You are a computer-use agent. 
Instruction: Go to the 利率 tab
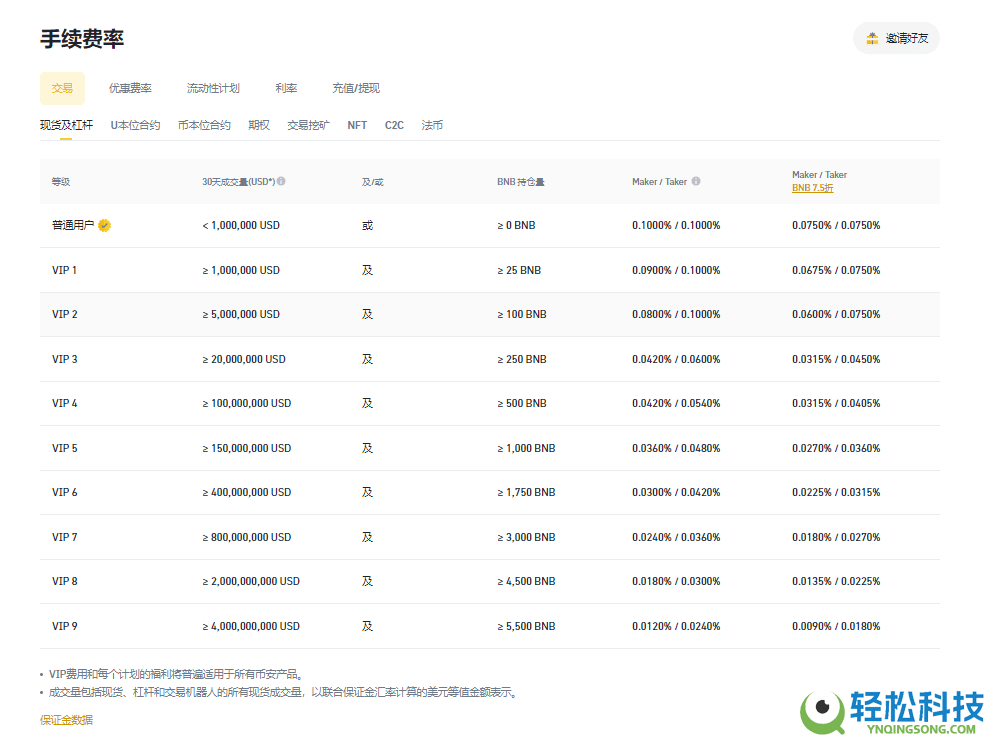pyautogui.click(x=286, y=89)
